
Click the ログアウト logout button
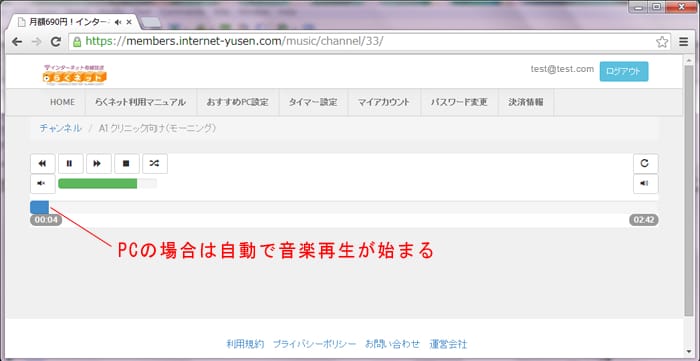click(x=624, y=71)
